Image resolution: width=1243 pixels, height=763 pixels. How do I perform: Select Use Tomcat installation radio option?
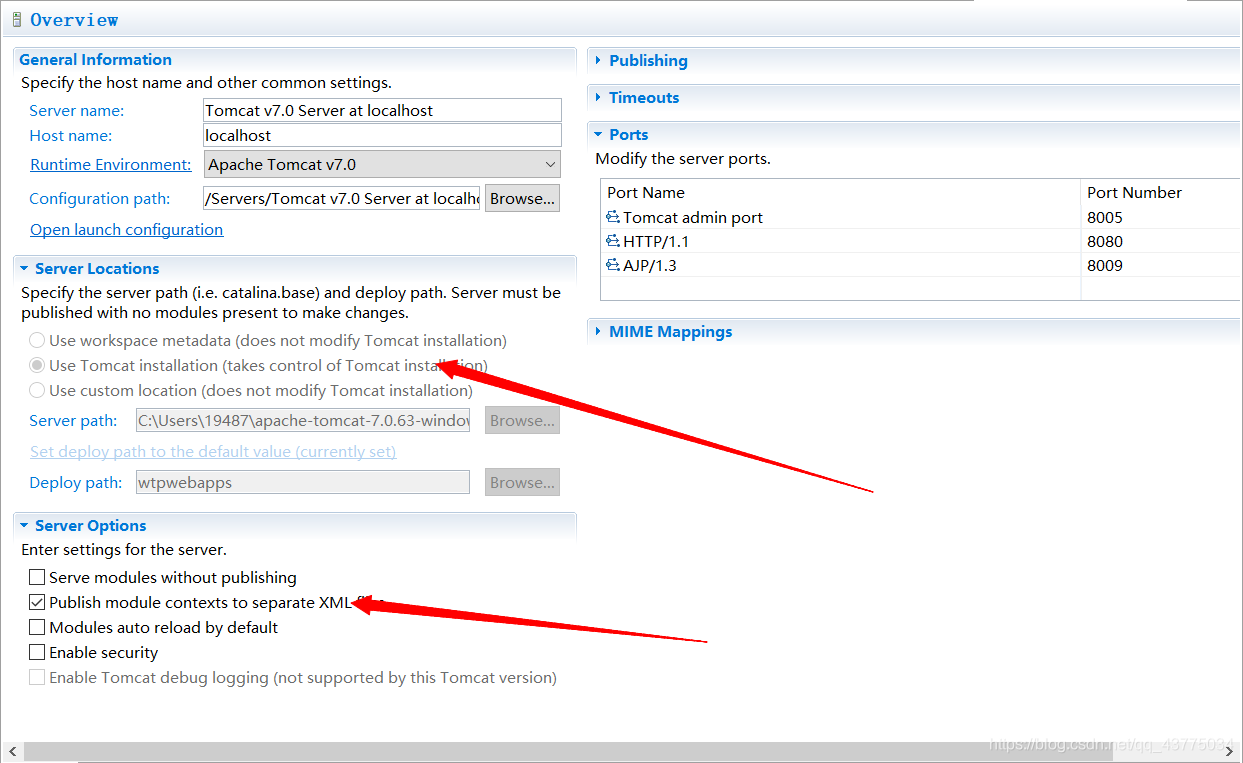37,365
